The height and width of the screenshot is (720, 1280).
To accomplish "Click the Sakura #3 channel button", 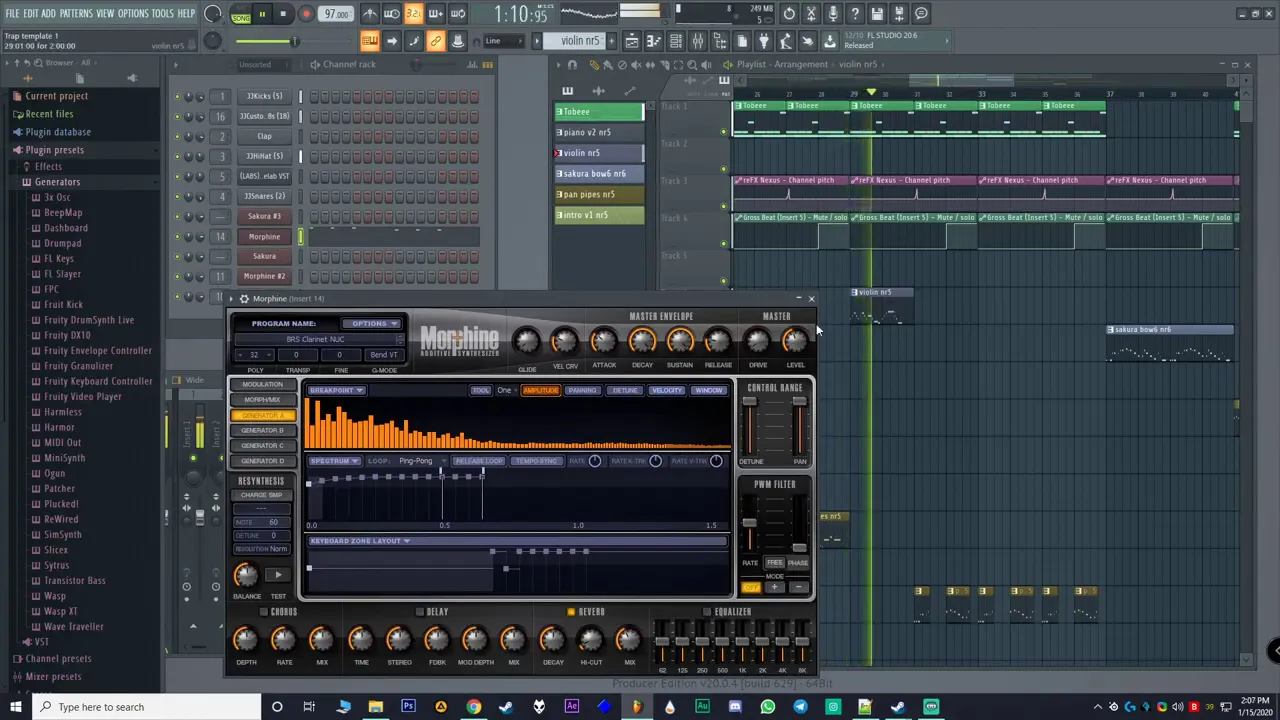I will [264, 216].
